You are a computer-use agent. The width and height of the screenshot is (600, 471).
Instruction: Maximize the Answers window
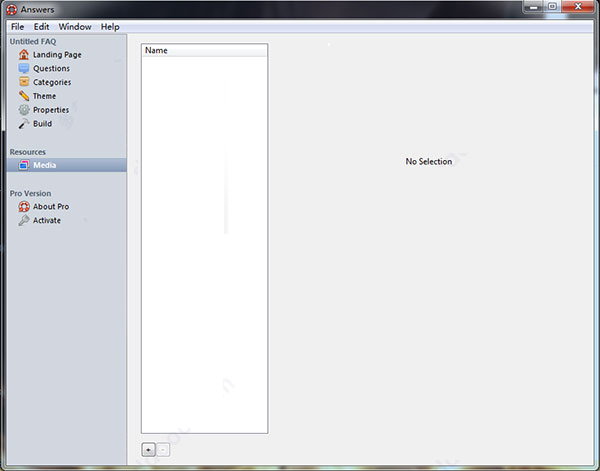pyautogui.click(x=552, y=7)
